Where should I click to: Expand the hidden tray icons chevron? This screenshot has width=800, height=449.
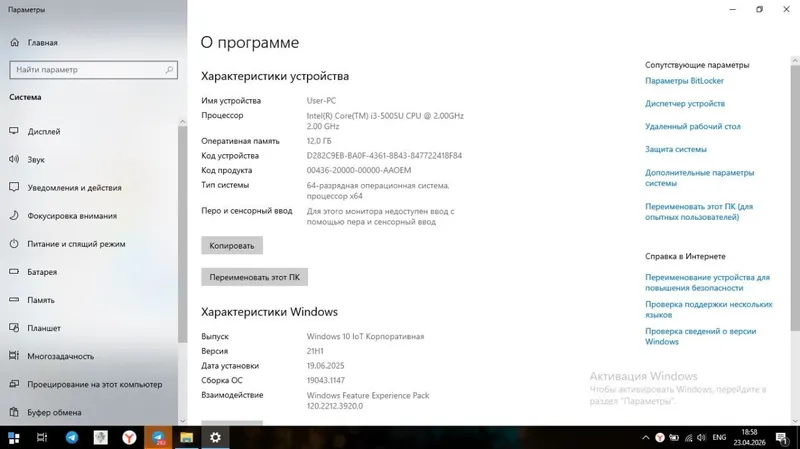tap(645, 438)
